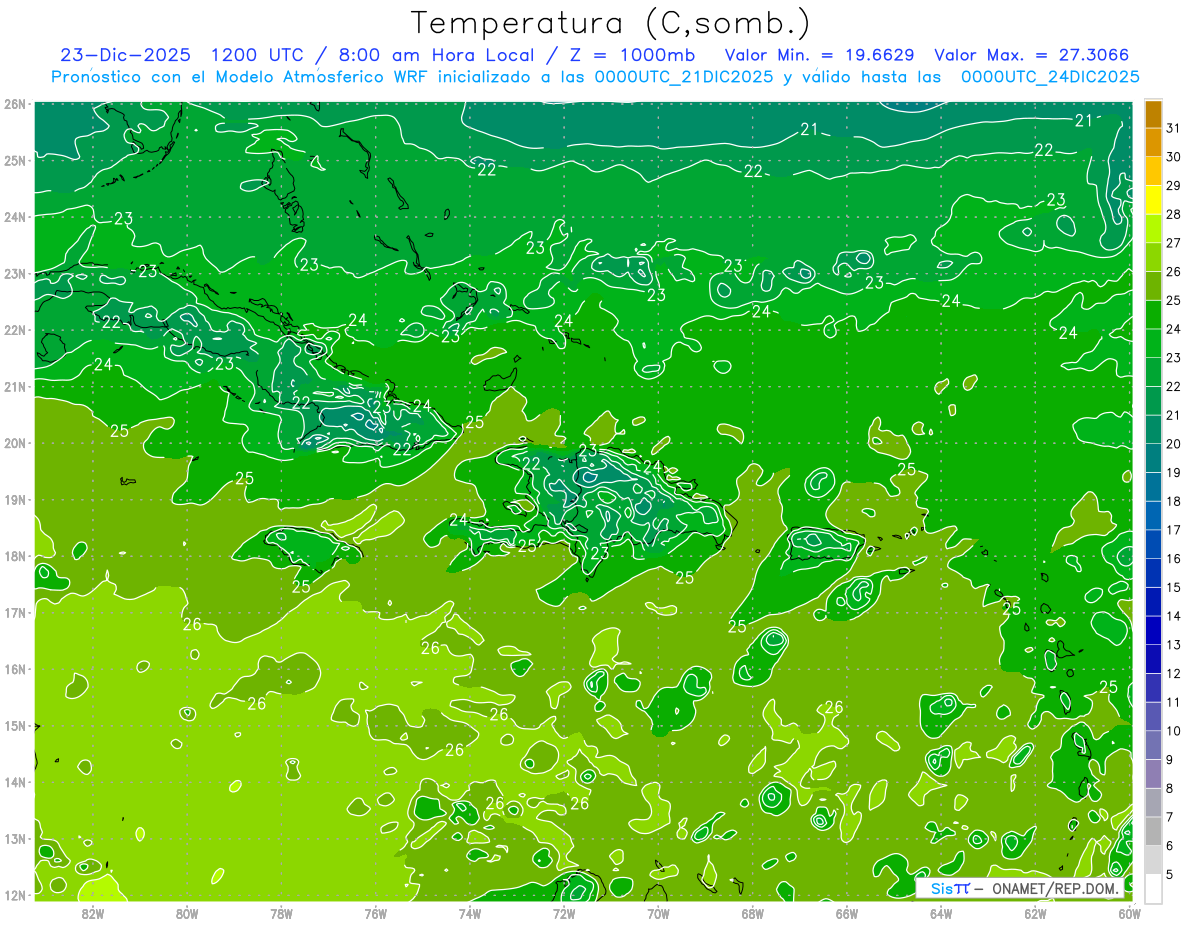Click the "70W" longitude axis label

[x=658, y=913]
